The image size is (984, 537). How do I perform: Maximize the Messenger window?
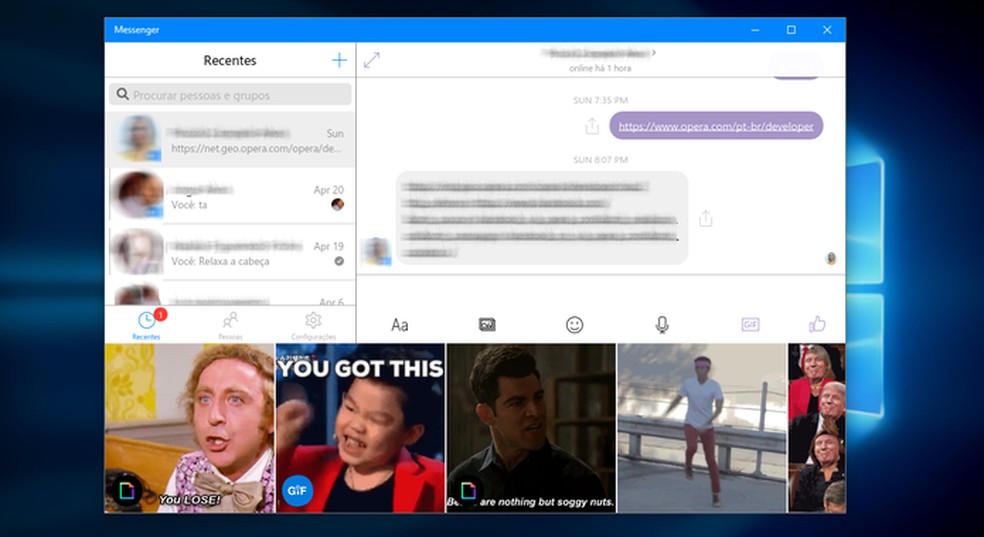(791, 29)
